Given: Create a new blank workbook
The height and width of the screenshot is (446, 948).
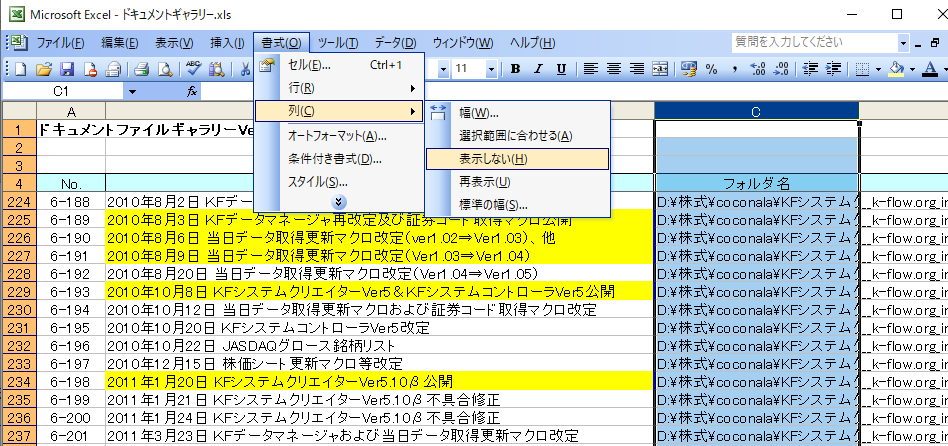Looking at the screenshot, I should [x=19, y=69].
